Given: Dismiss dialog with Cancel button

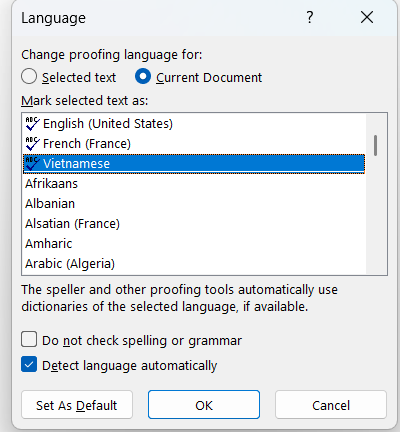Looking at the screenshot, I should tap(331, 405).
